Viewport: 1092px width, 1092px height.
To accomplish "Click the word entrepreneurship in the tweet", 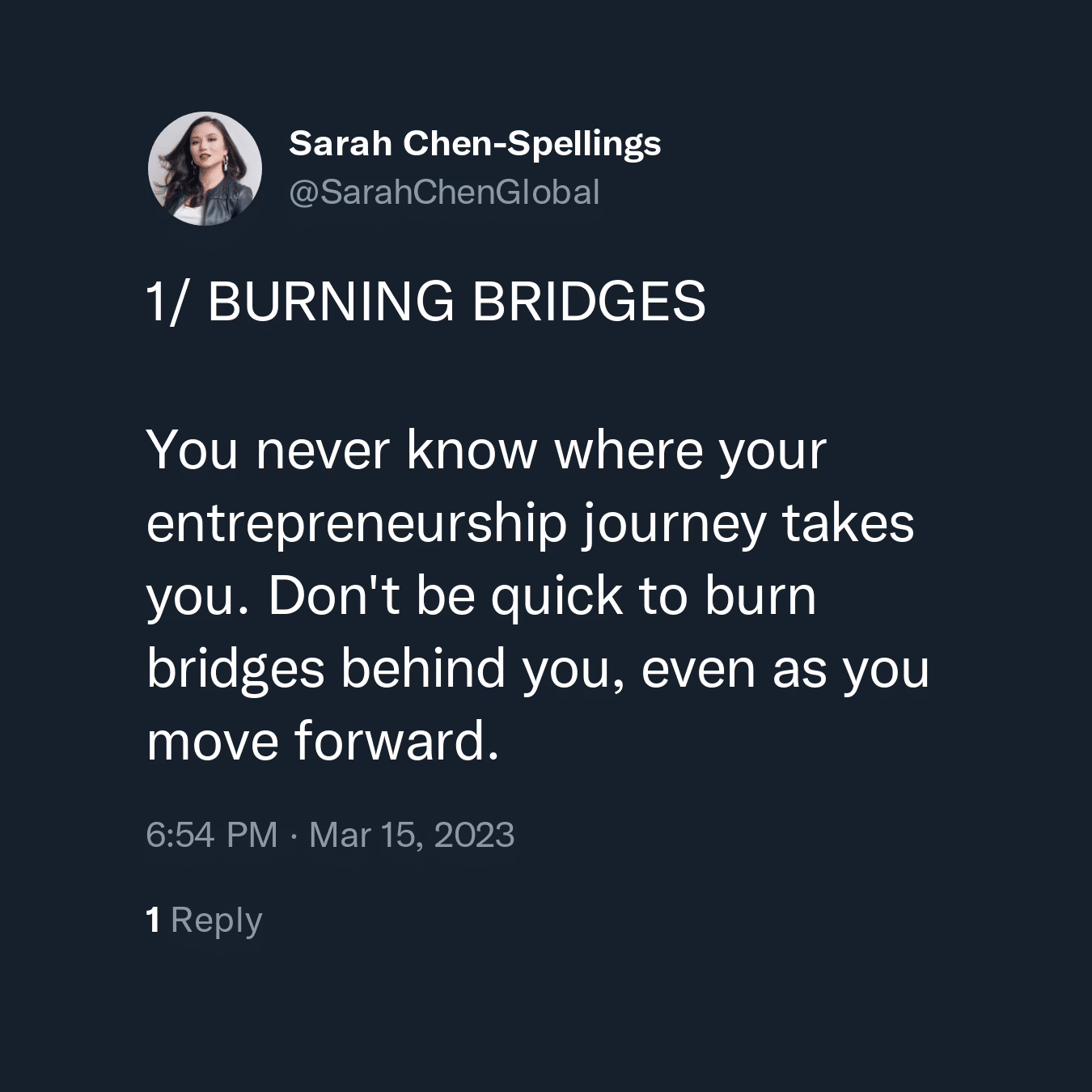I will coord(357,523).
